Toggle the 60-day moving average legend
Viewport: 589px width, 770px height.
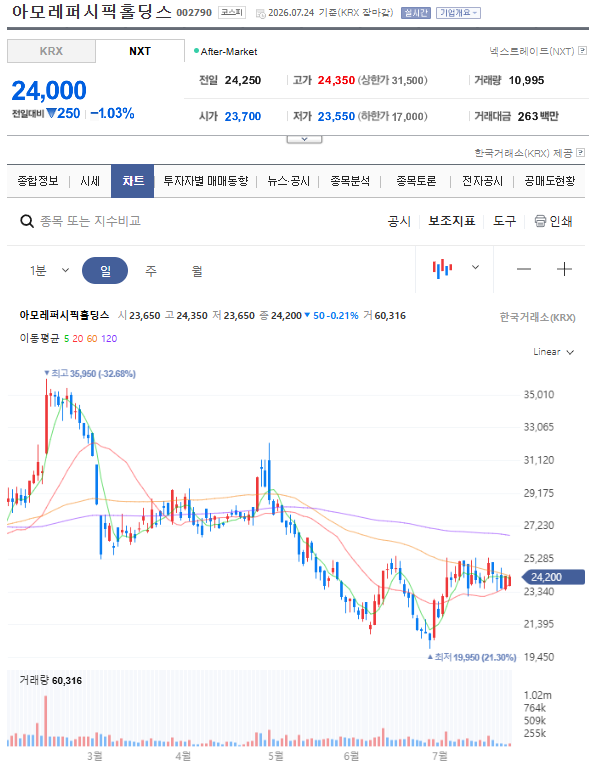92,338
